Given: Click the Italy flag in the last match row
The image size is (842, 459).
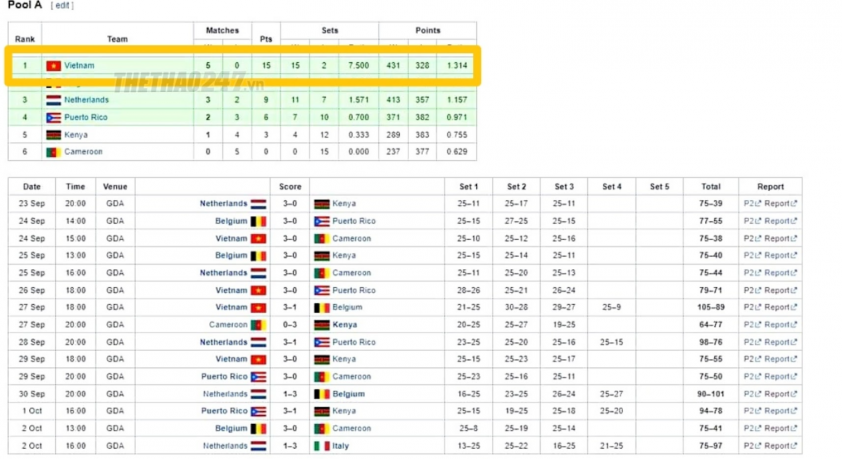Looking at the screenshot, I should click(322, 446).
